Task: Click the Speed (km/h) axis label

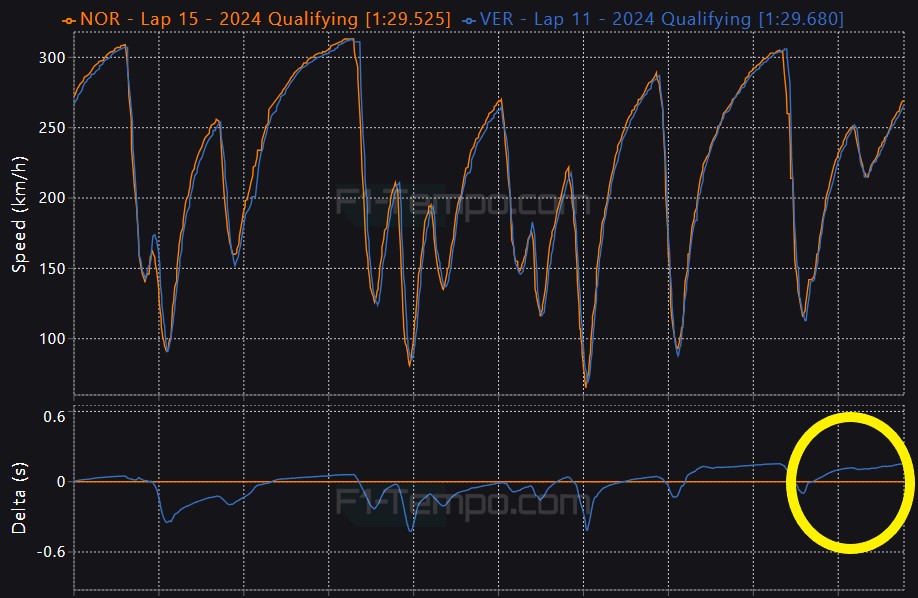Action: pyautogui.click(x=19, y=214)
